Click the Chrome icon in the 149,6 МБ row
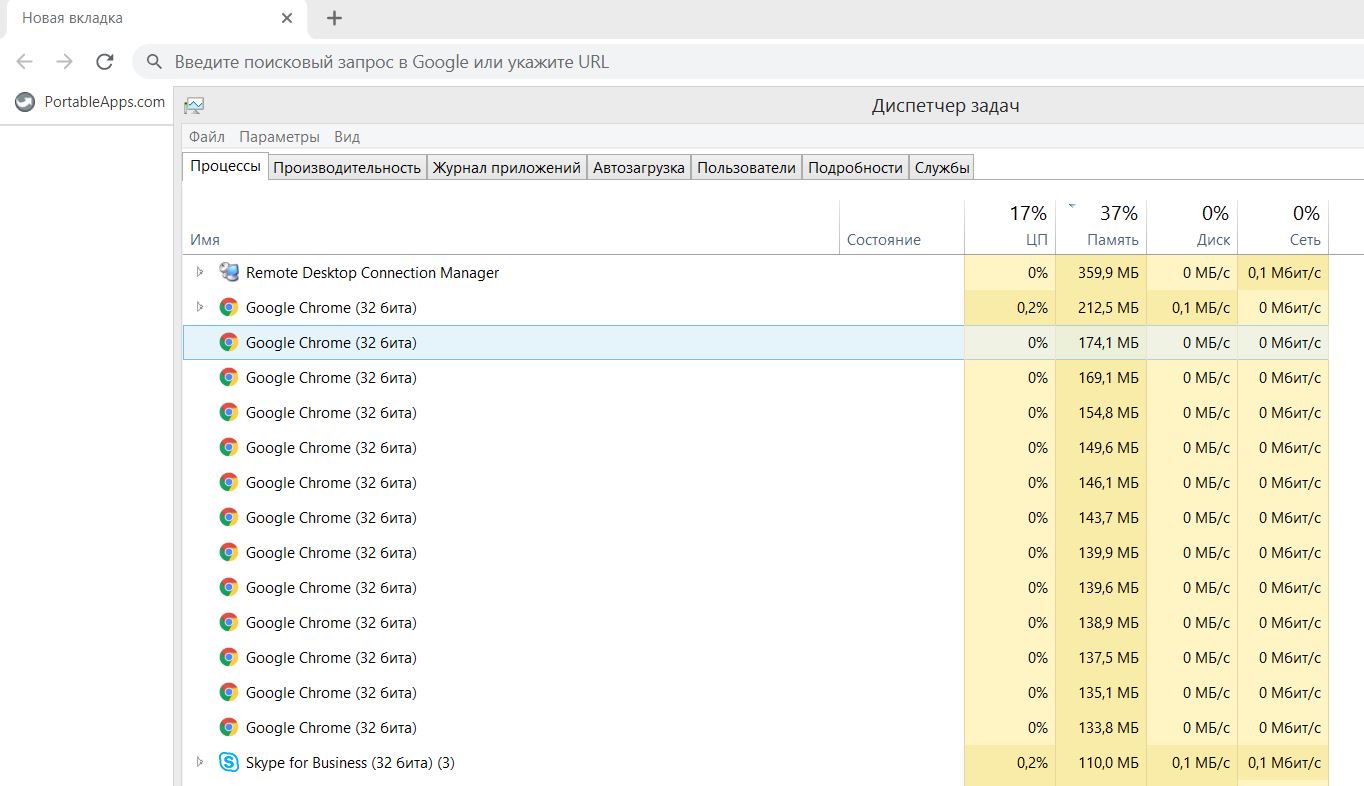The height and width of the screenshot is (786, 1364). (x=229, y=448)
